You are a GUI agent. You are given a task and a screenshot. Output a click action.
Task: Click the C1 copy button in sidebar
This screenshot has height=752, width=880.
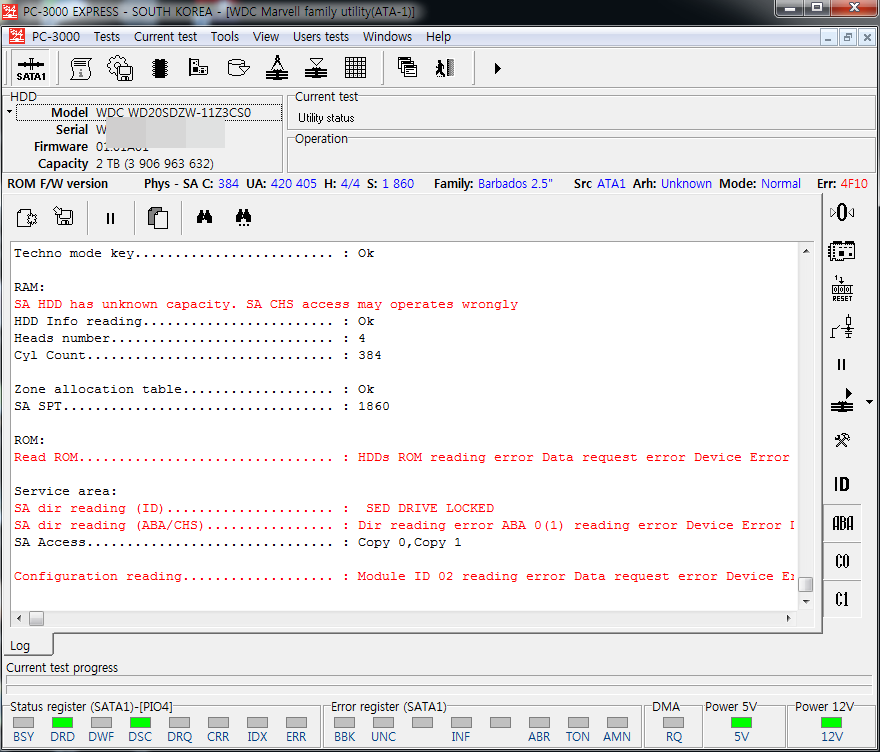(842, 599)
